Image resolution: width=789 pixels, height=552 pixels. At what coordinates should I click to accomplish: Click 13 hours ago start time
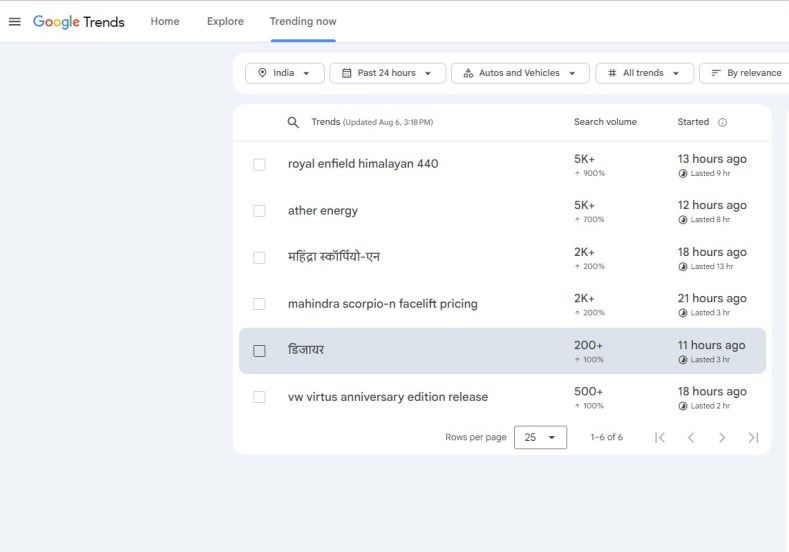[x=712, y=159]
